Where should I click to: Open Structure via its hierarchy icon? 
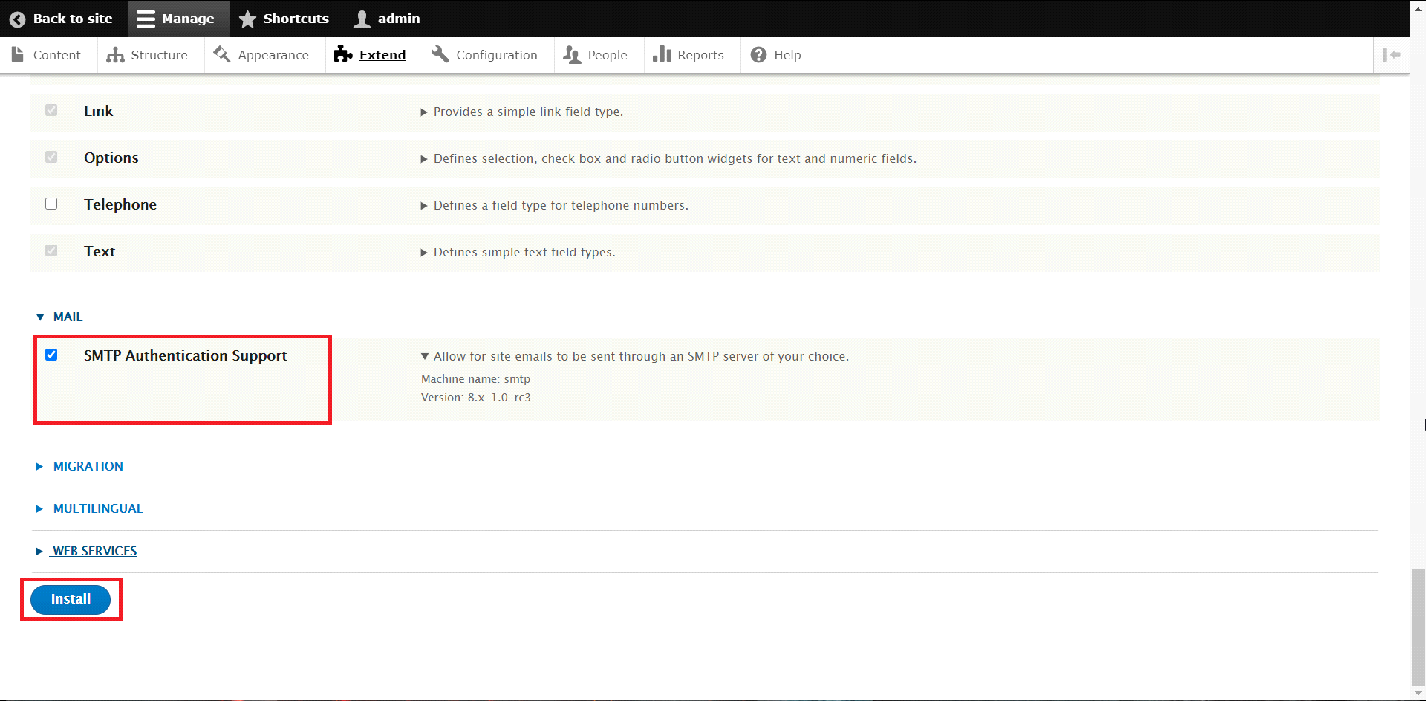(115, 55)
